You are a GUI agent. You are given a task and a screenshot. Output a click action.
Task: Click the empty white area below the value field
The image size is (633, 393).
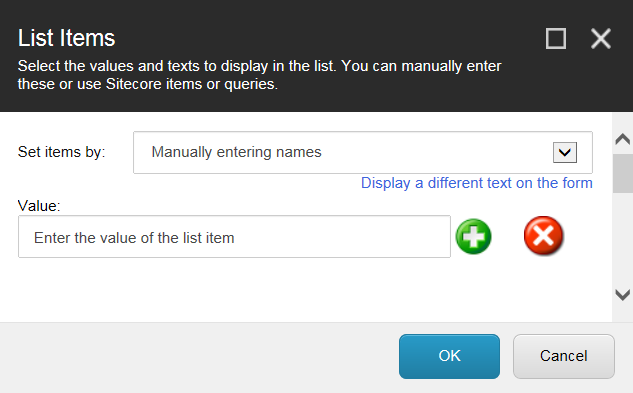[283, 289]
